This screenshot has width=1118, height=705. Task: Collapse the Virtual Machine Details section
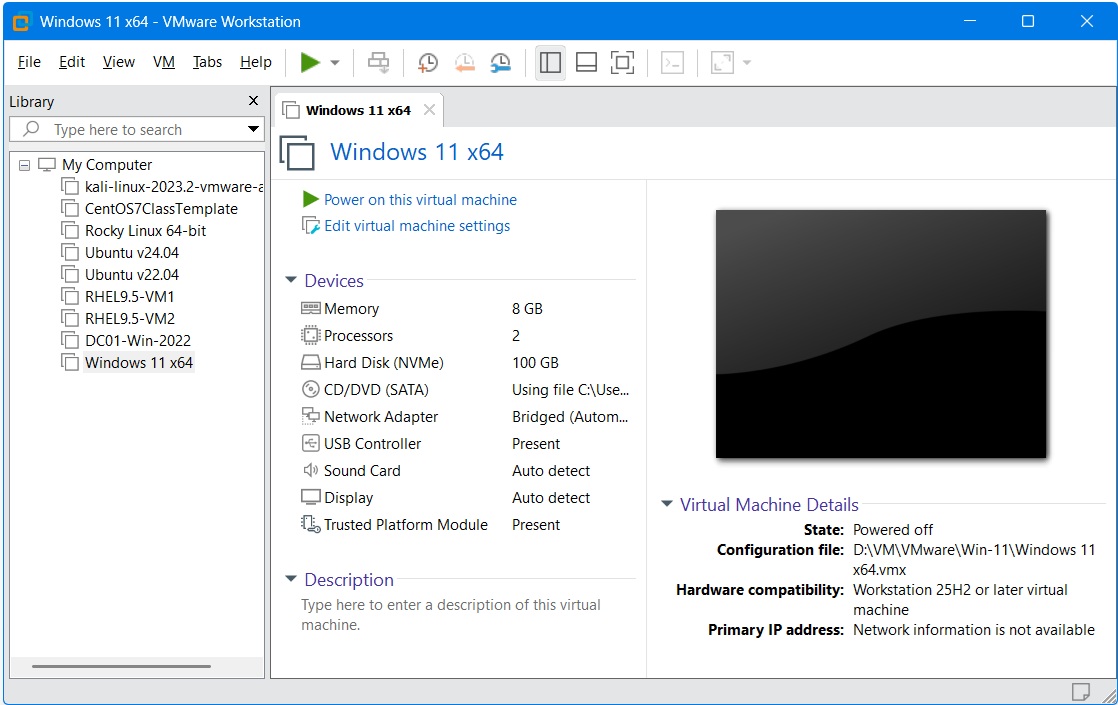click(x=667, y=503)
